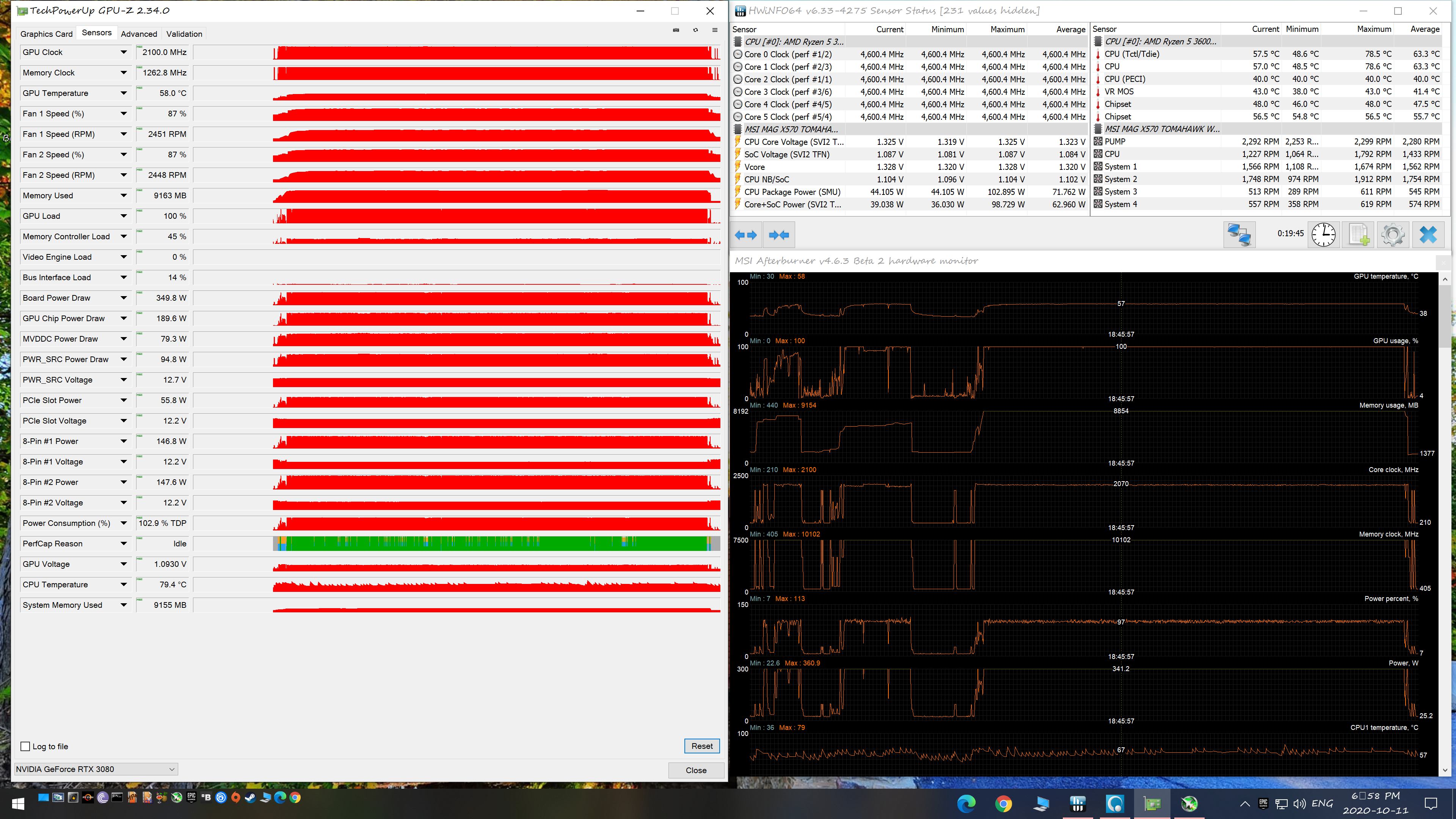This screenshot has height=819, width=1456.
Task: Open Ryzen Master quick launch icon
Action: click(88, 797)
